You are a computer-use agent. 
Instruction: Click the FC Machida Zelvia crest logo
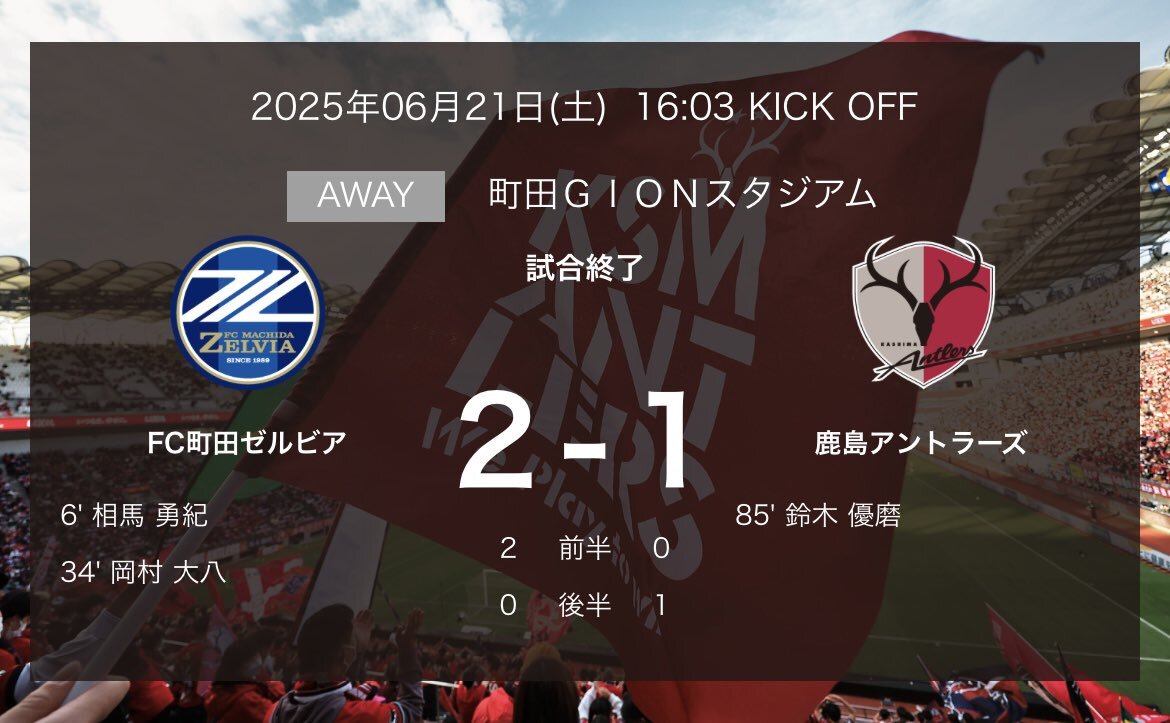click(247, 313)
